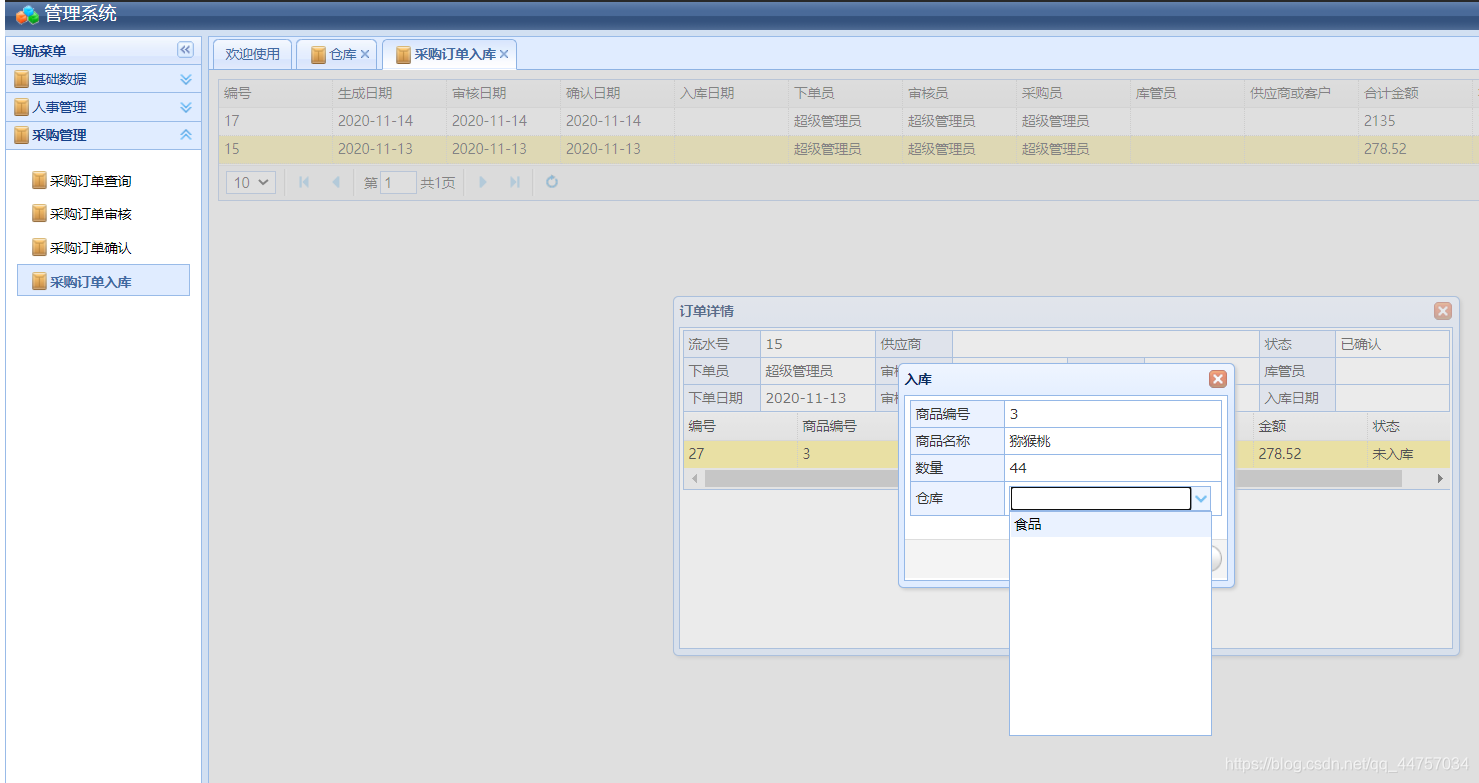
Task: Click the 合计金额 column header
Action: point(1415,93)
